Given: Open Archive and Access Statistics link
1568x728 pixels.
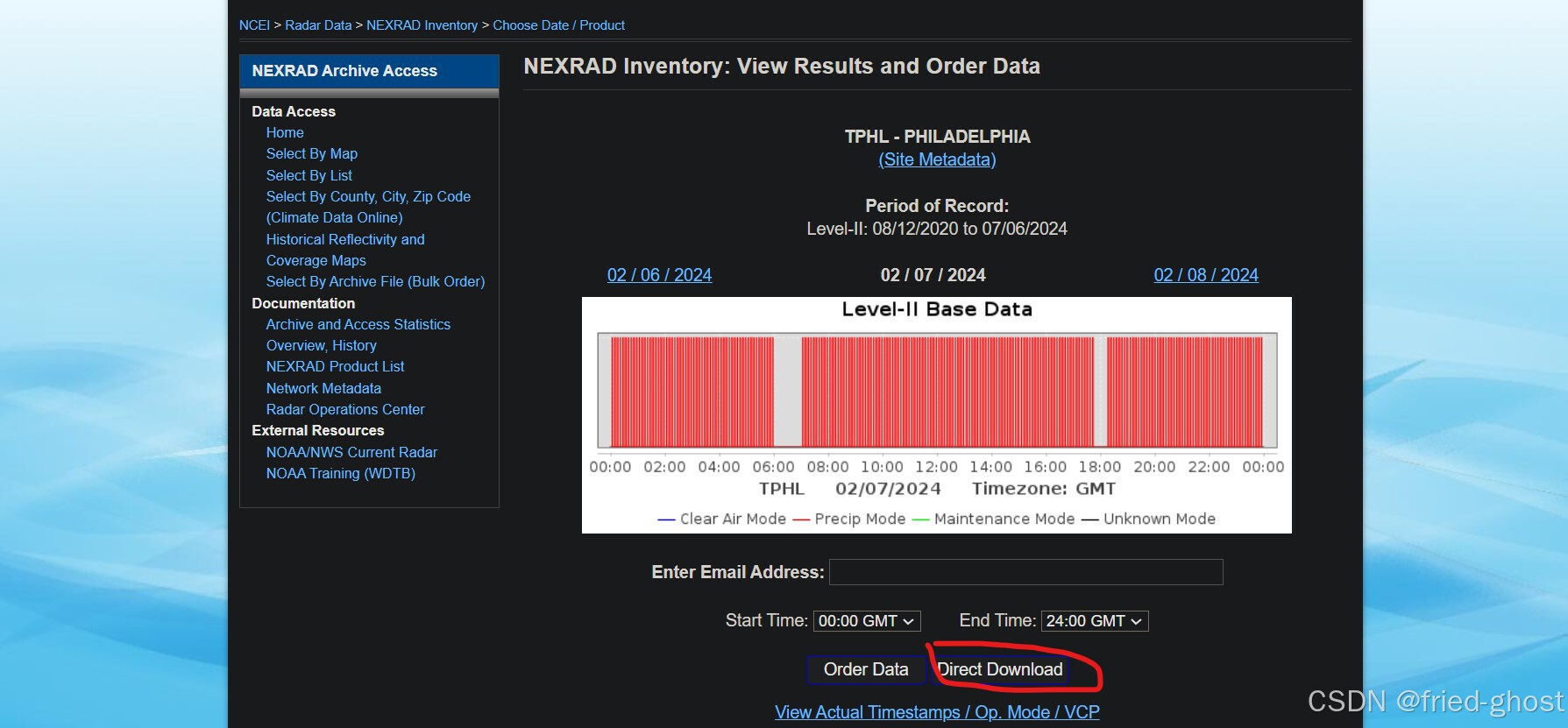Looking at the screenshot, I should click(358, 324).
